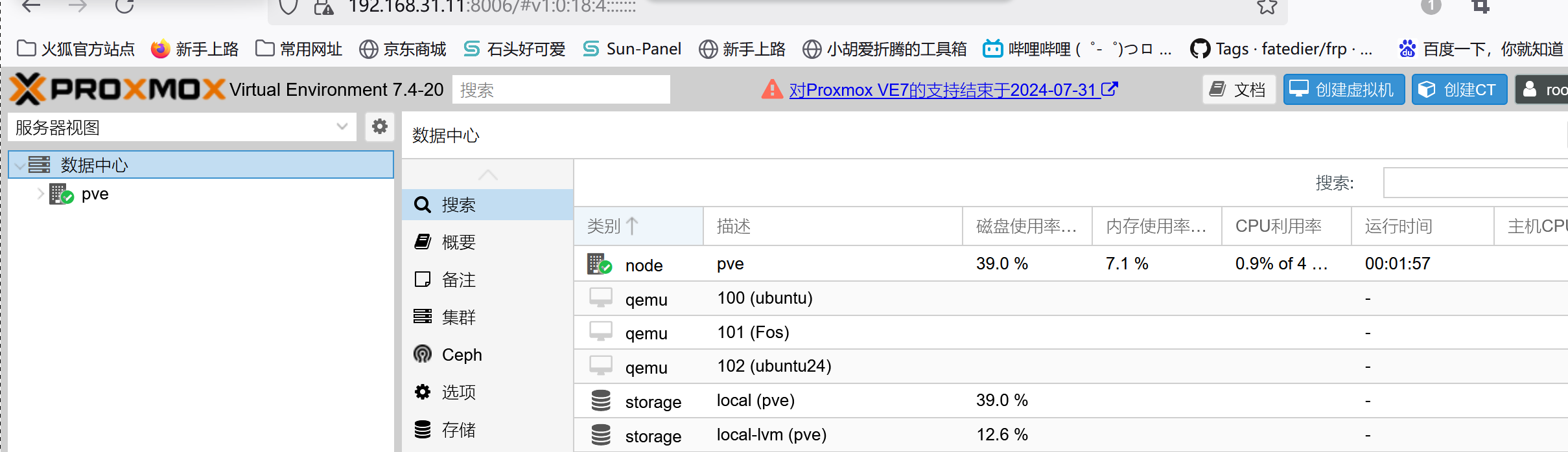Image resolution: width=1568 pixels, height=452 pixels.
Task: Expand the pve node in tree
Action: 40,194
